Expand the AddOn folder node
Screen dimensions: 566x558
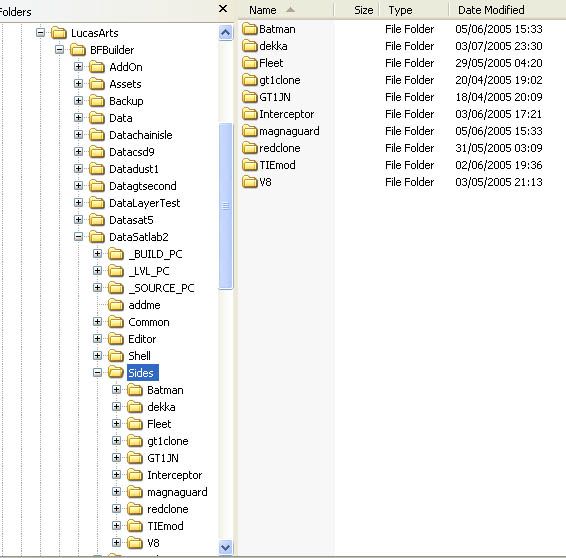coord(78,67)
